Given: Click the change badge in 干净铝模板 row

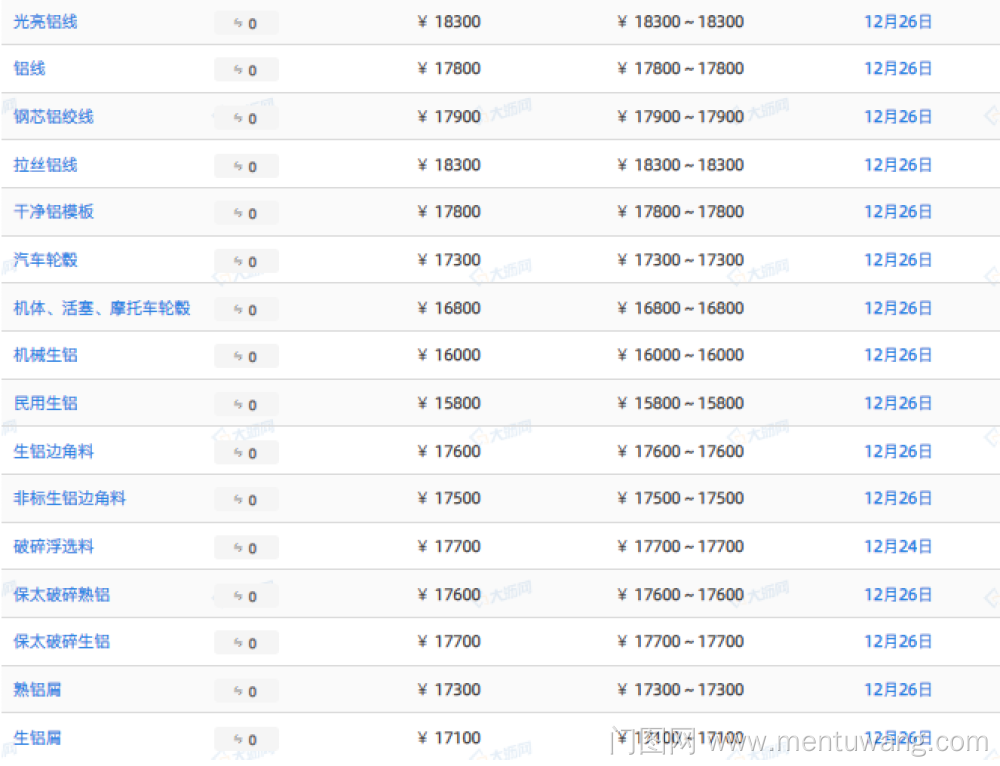Looking at the screenshot, I should [246, 213].
